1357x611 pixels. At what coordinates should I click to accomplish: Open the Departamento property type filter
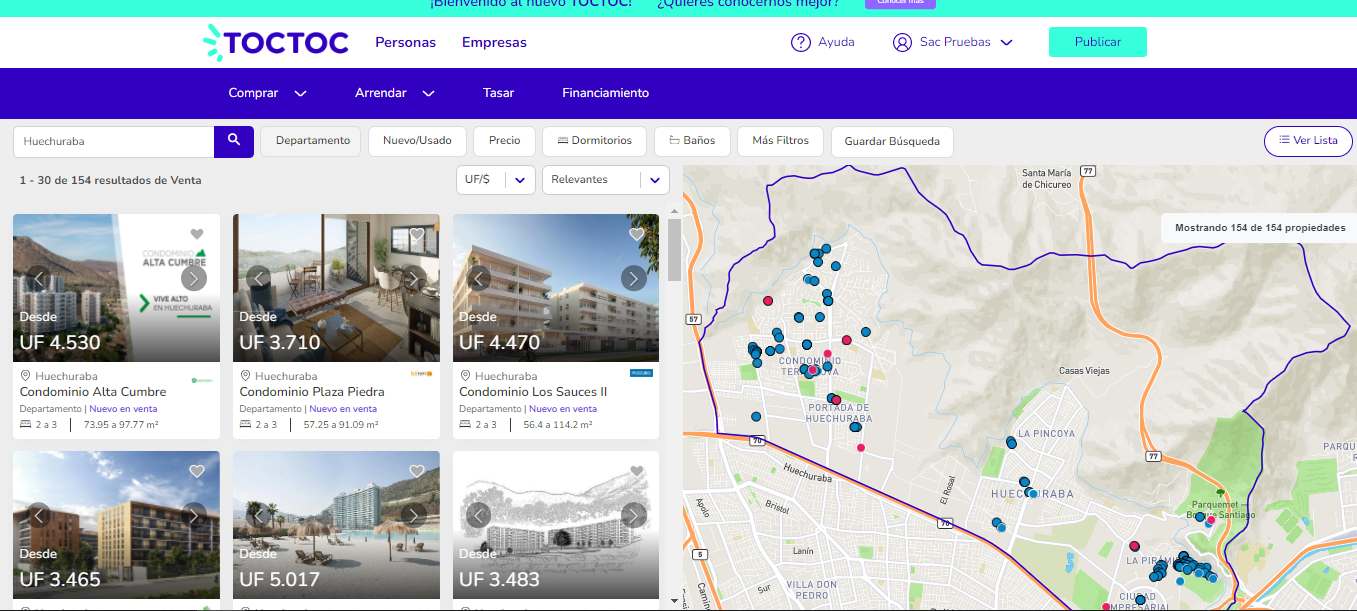click(x=311, y=141)
